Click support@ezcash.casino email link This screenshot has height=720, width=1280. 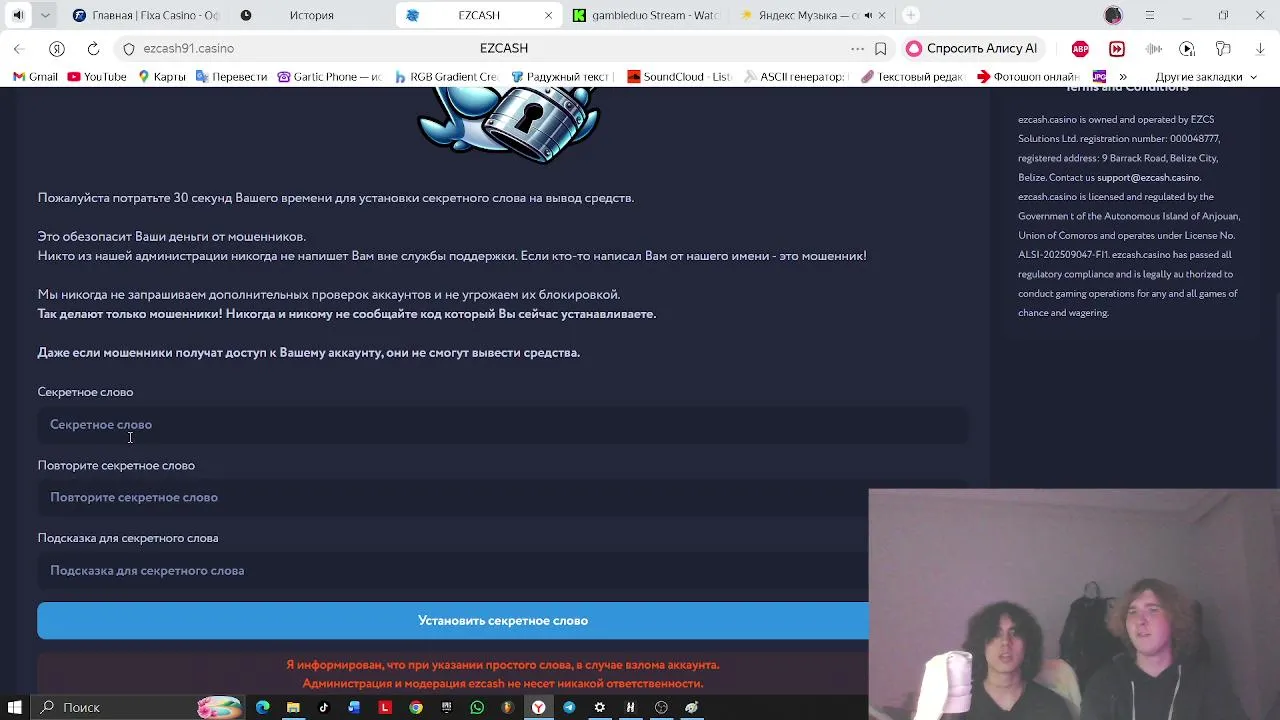click(x=1148, y=178)
